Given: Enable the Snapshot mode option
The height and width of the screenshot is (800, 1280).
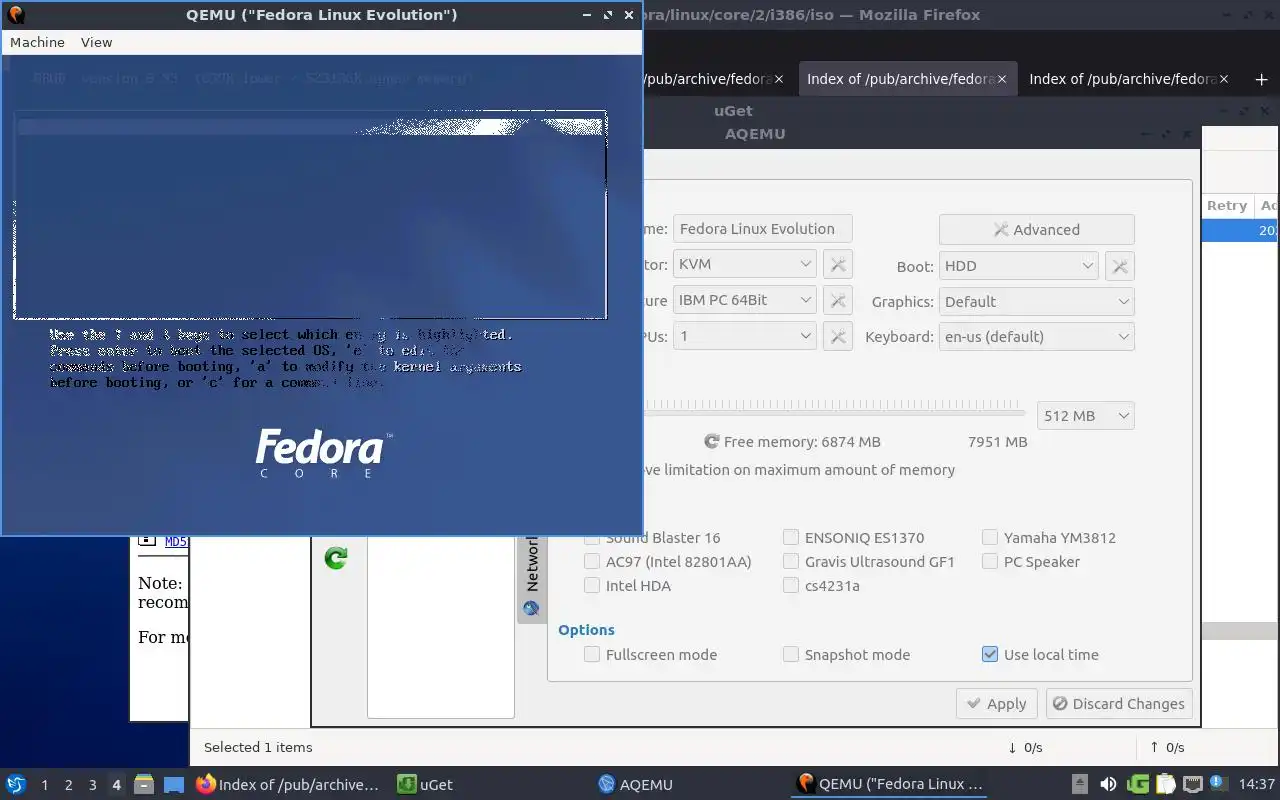Looking at the screenshot, I should pos(791,654).
